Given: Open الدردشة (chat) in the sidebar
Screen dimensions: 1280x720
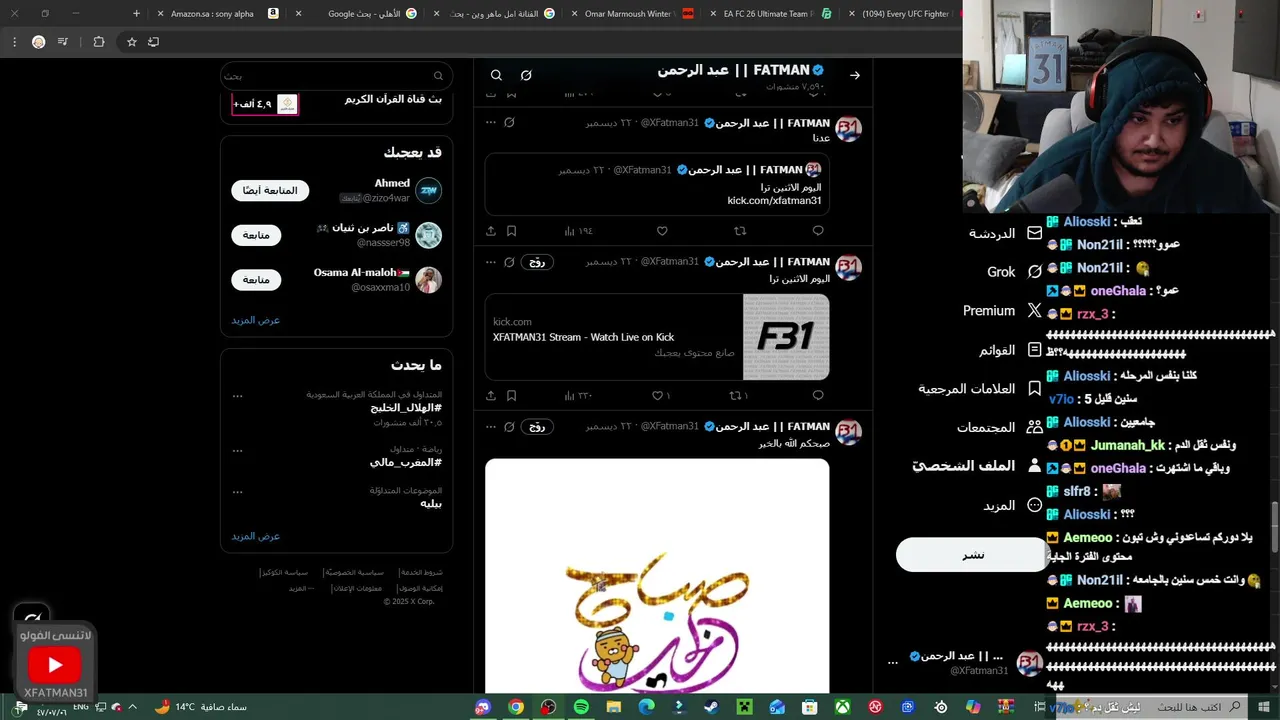Looking at the screenshot, I should [1005, 233].
